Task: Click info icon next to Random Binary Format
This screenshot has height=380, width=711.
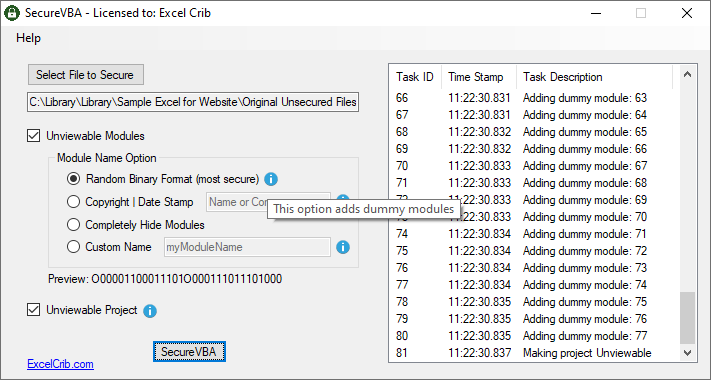Action: click(271, 179)
